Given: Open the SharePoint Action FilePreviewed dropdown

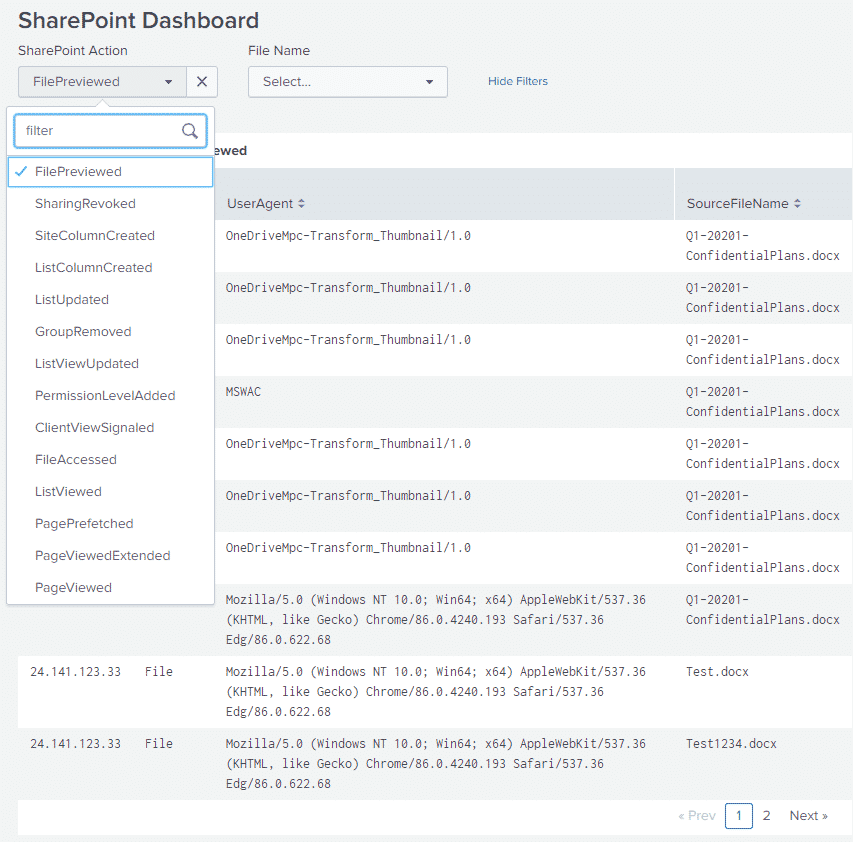Looking at the screenshot, I should pos(102,82).
